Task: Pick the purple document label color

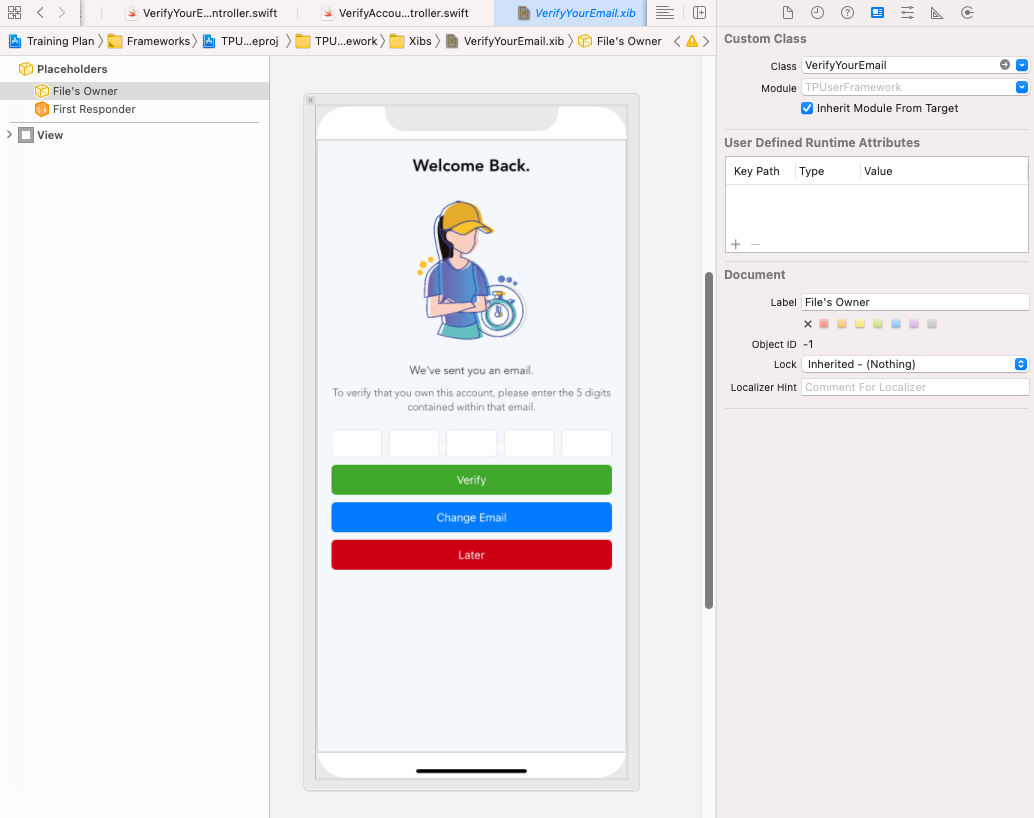Action: [914, 324]
